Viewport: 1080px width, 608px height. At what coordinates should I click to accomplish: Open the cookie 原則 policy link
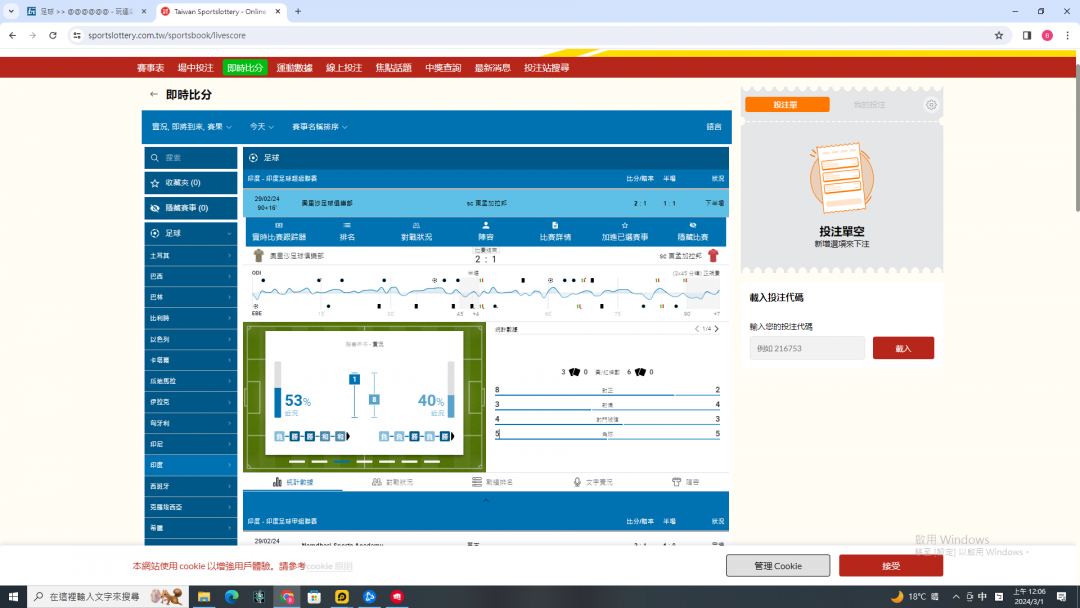[x=329, y=566]
